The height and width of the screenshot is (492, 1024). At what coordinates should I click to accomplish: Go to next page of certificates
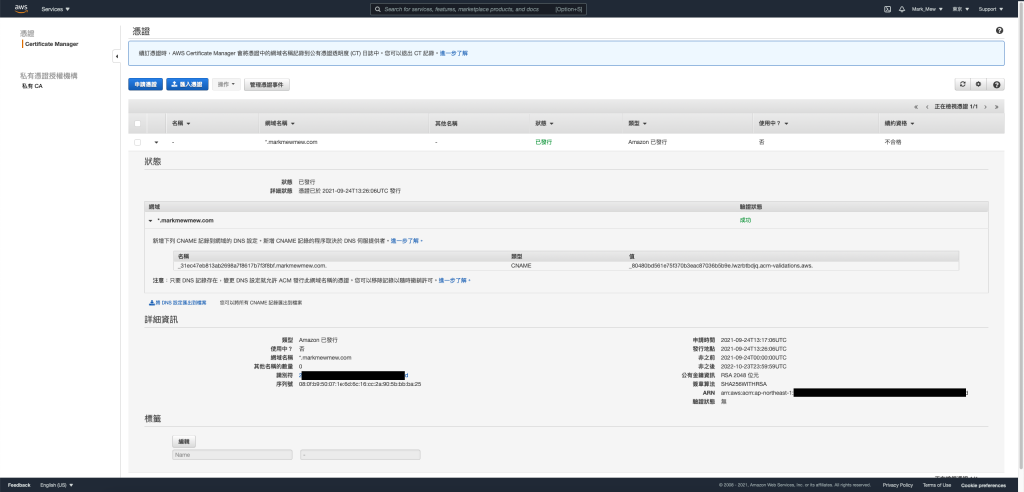985,107
